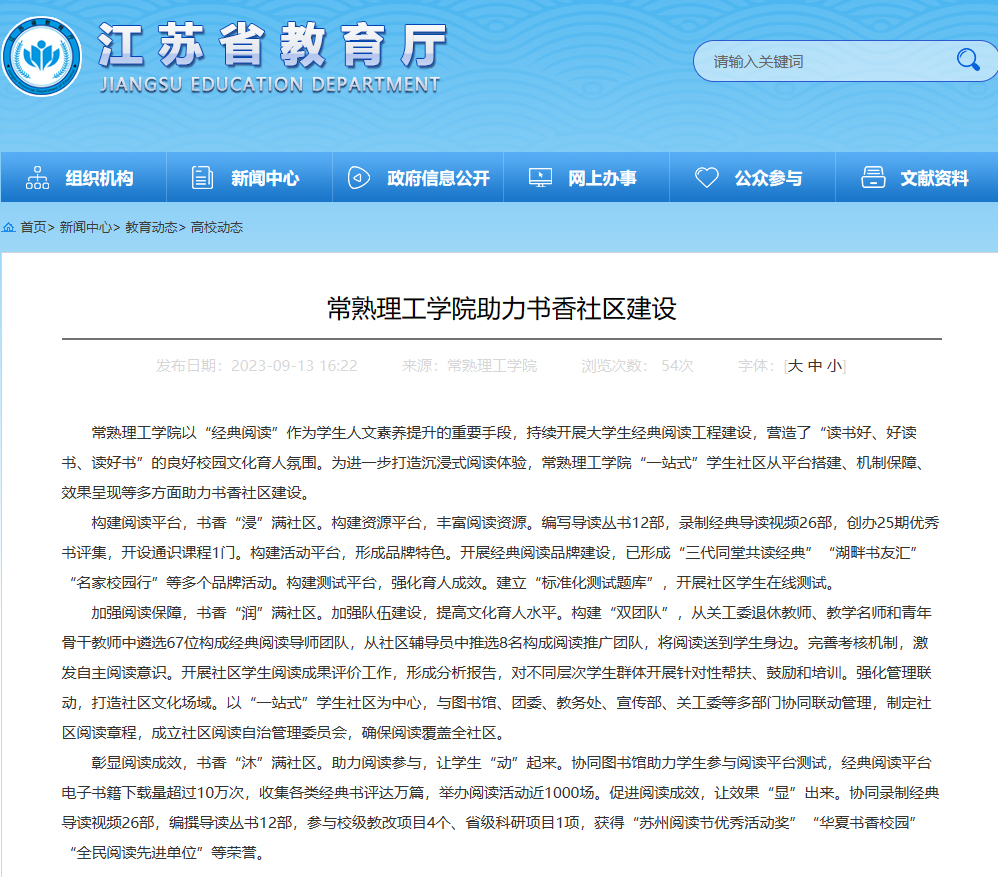This screenshot has height=877, width=998.
Task: Click the 网上办事 monitor icon
Action: [x=540, y=178]
